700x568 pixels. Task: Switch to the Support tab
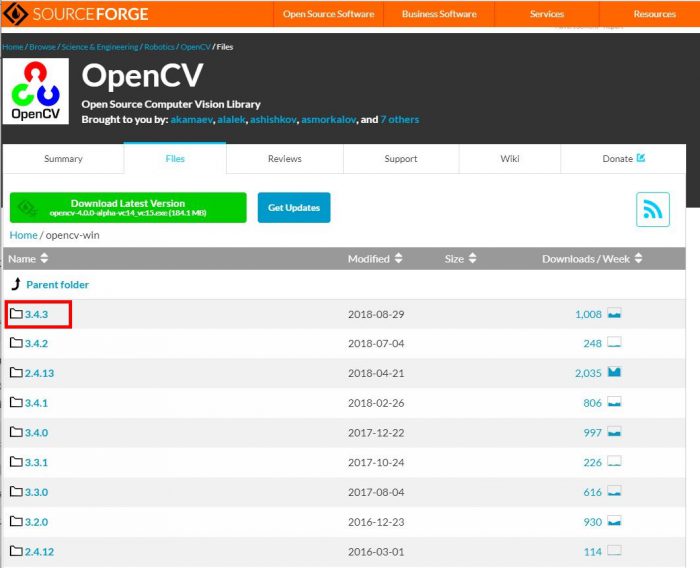point(401,159)
